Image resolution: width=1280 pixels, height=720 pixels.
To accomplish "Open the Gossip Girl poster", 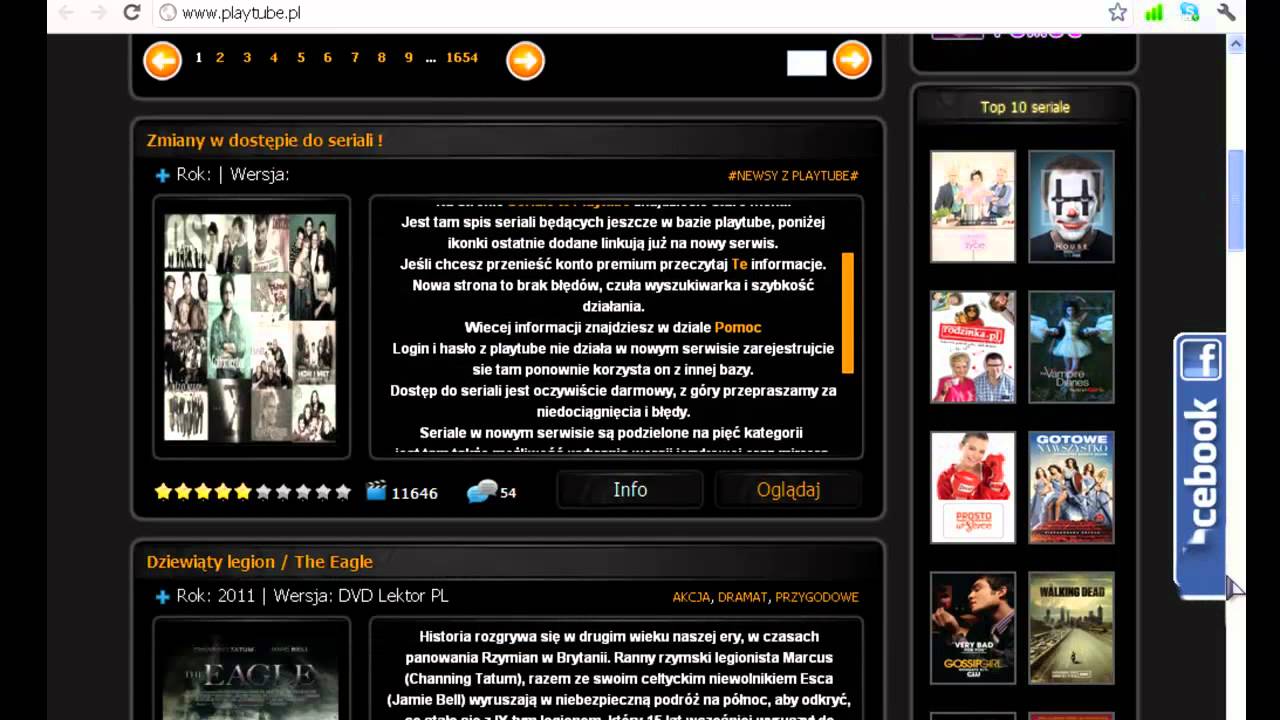I will (x=973, y=628).
